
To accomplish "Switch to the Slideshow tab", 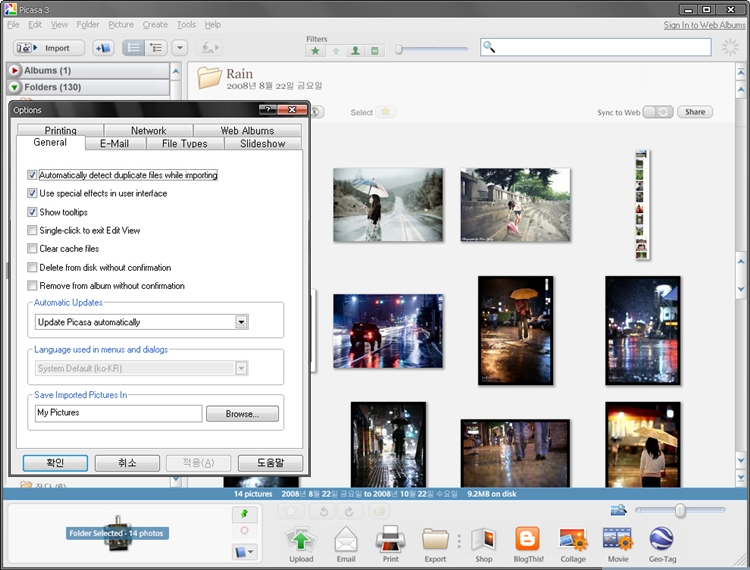I will [262, 144].
